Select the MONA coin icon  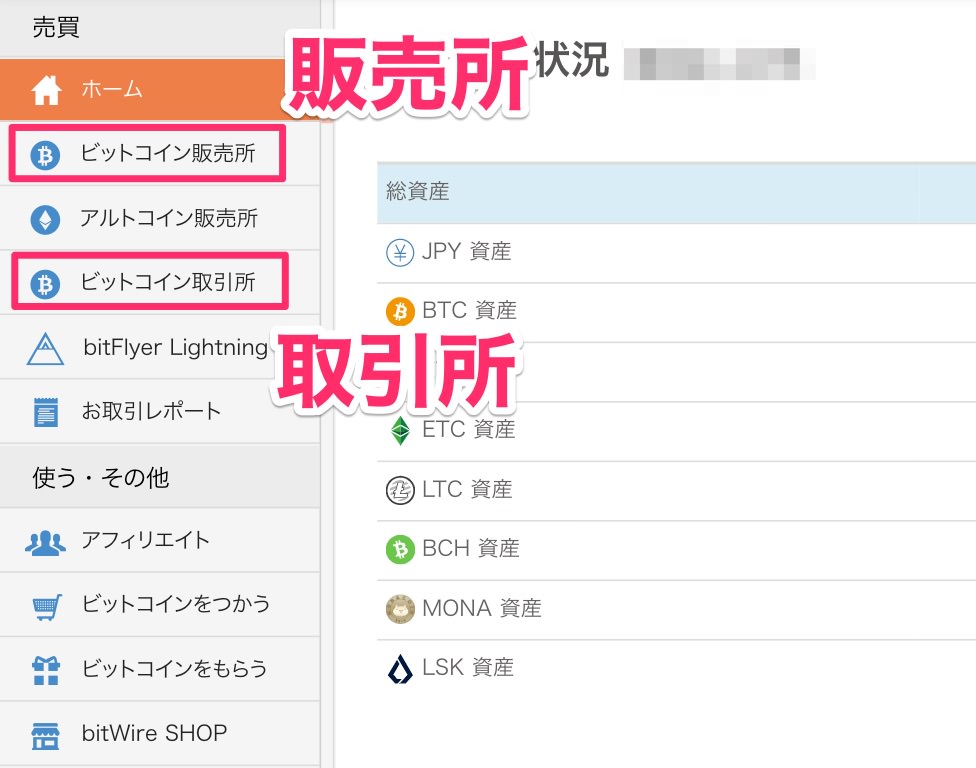pos(400,609)
